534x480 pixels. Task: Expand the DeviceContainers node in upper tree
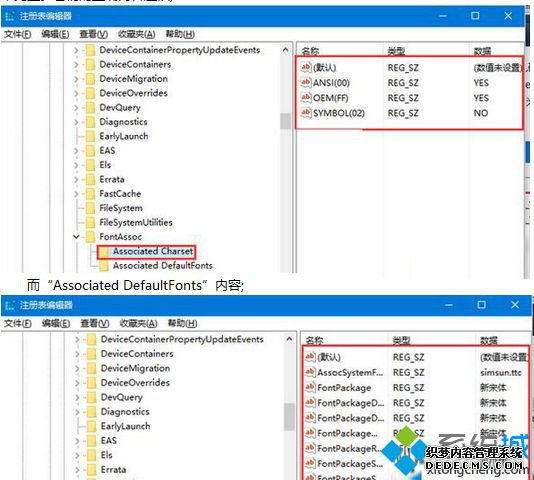76,64
